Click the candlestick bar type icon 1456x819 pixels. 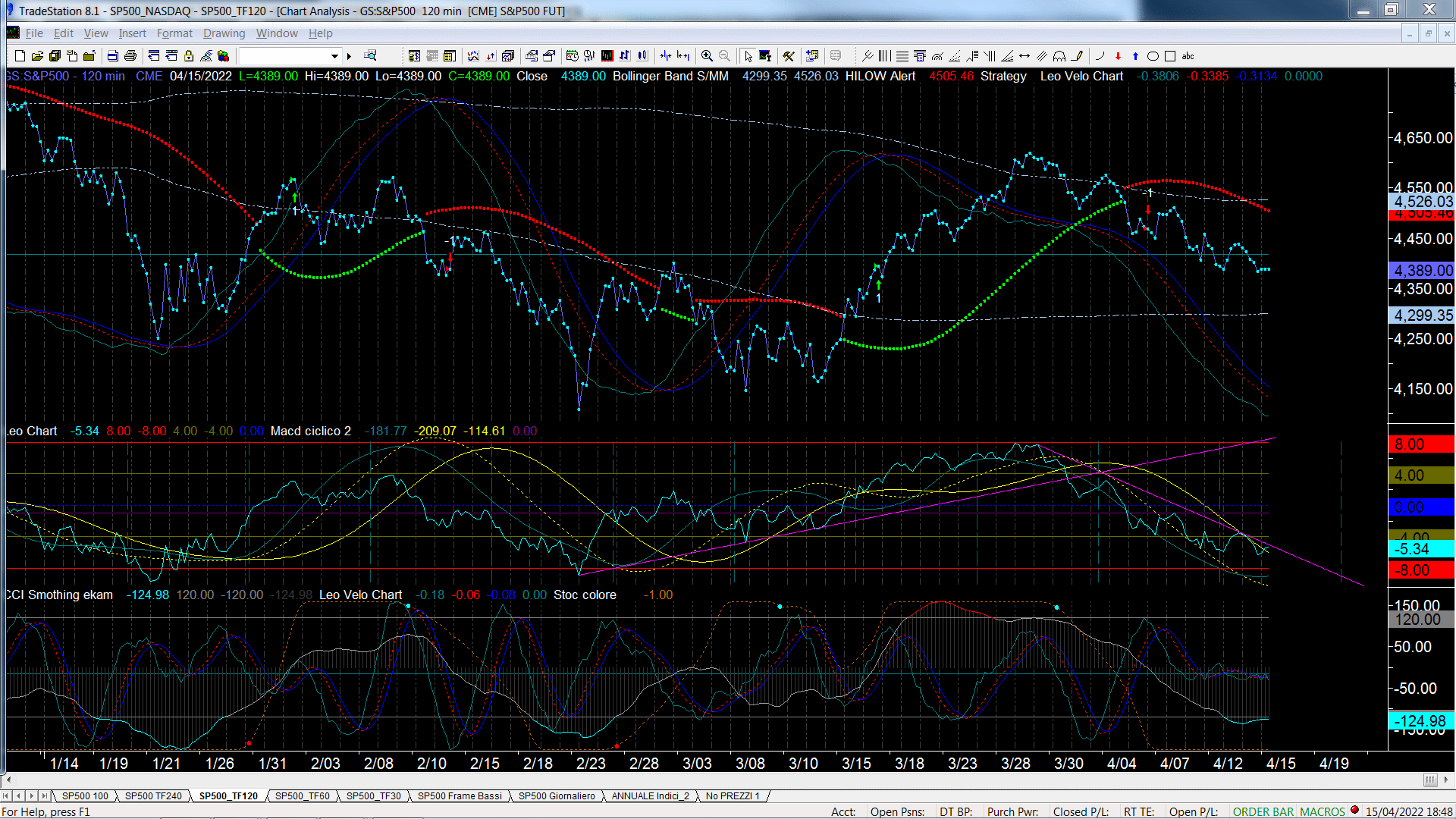pyautogui.click(x=642, y=56)
